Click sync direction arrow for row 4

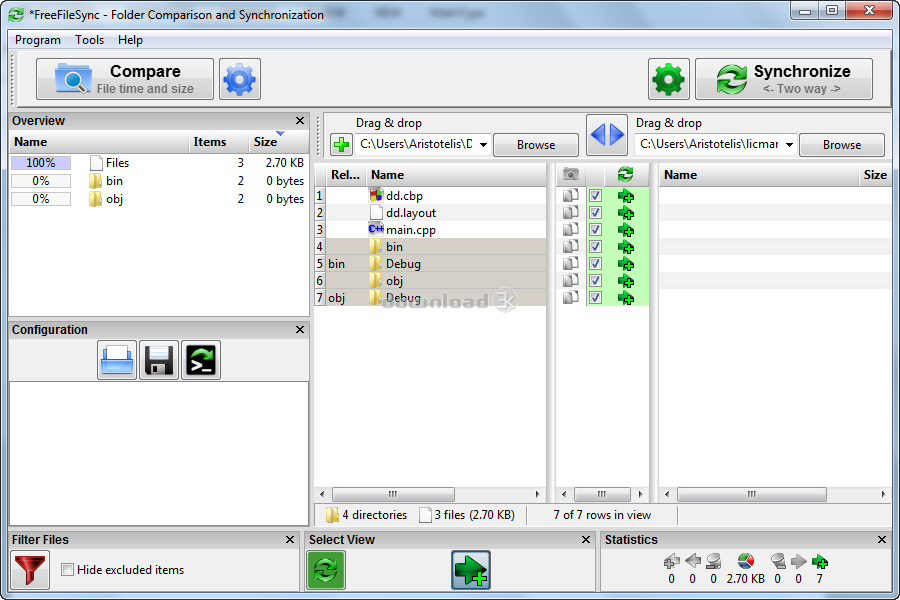tap(626, 247)
